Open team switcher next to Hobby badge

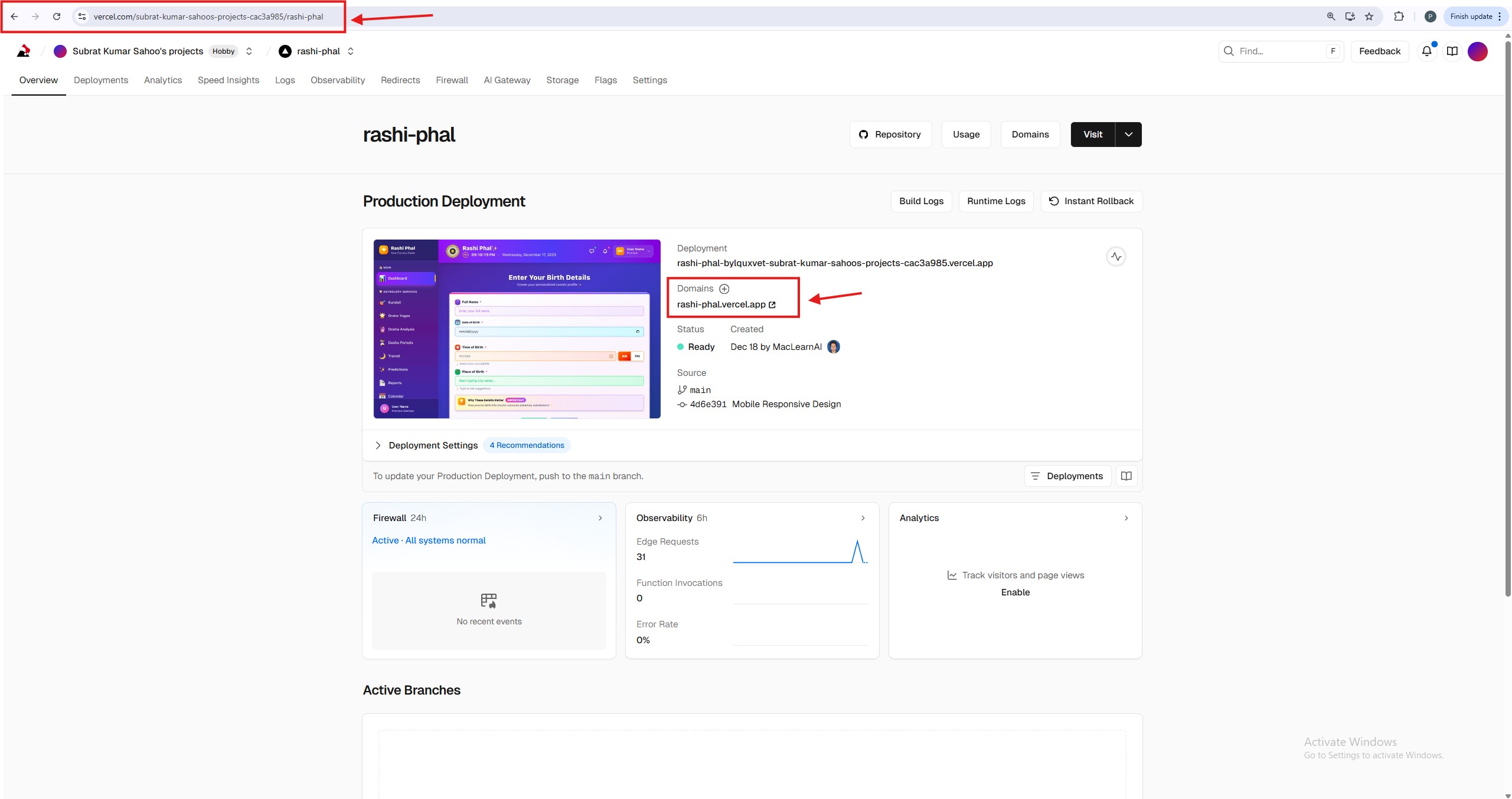(x=249, y=51)
